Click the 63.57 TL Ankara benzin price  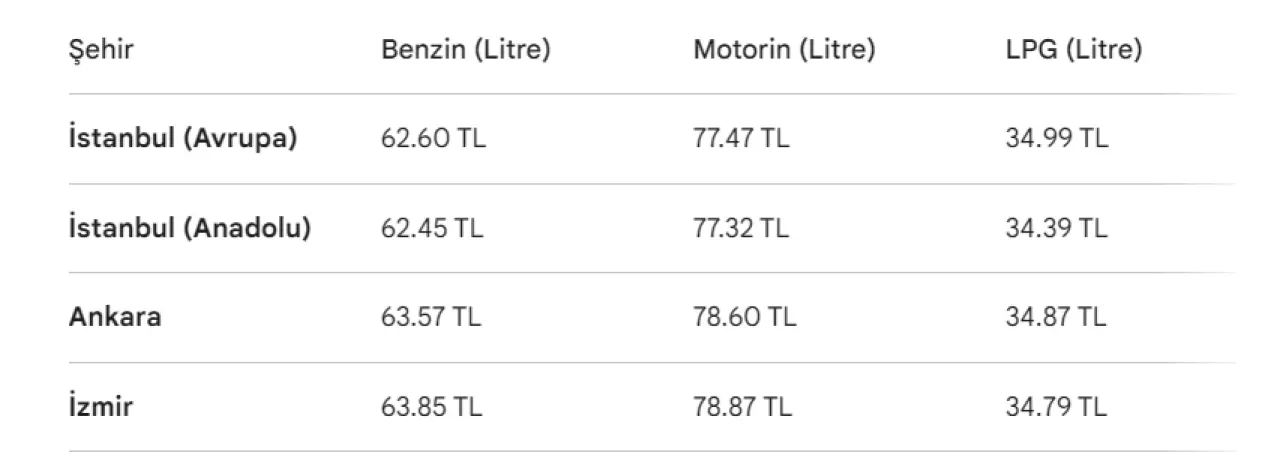(431, 317)
